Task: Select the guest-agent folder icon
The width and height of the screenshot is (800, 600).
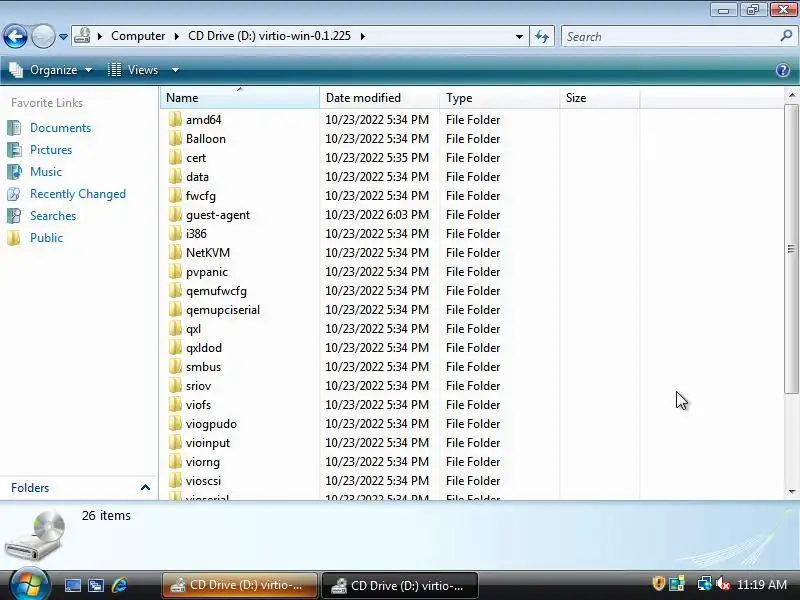Action: pyautogui.click(x=175, y=214)
